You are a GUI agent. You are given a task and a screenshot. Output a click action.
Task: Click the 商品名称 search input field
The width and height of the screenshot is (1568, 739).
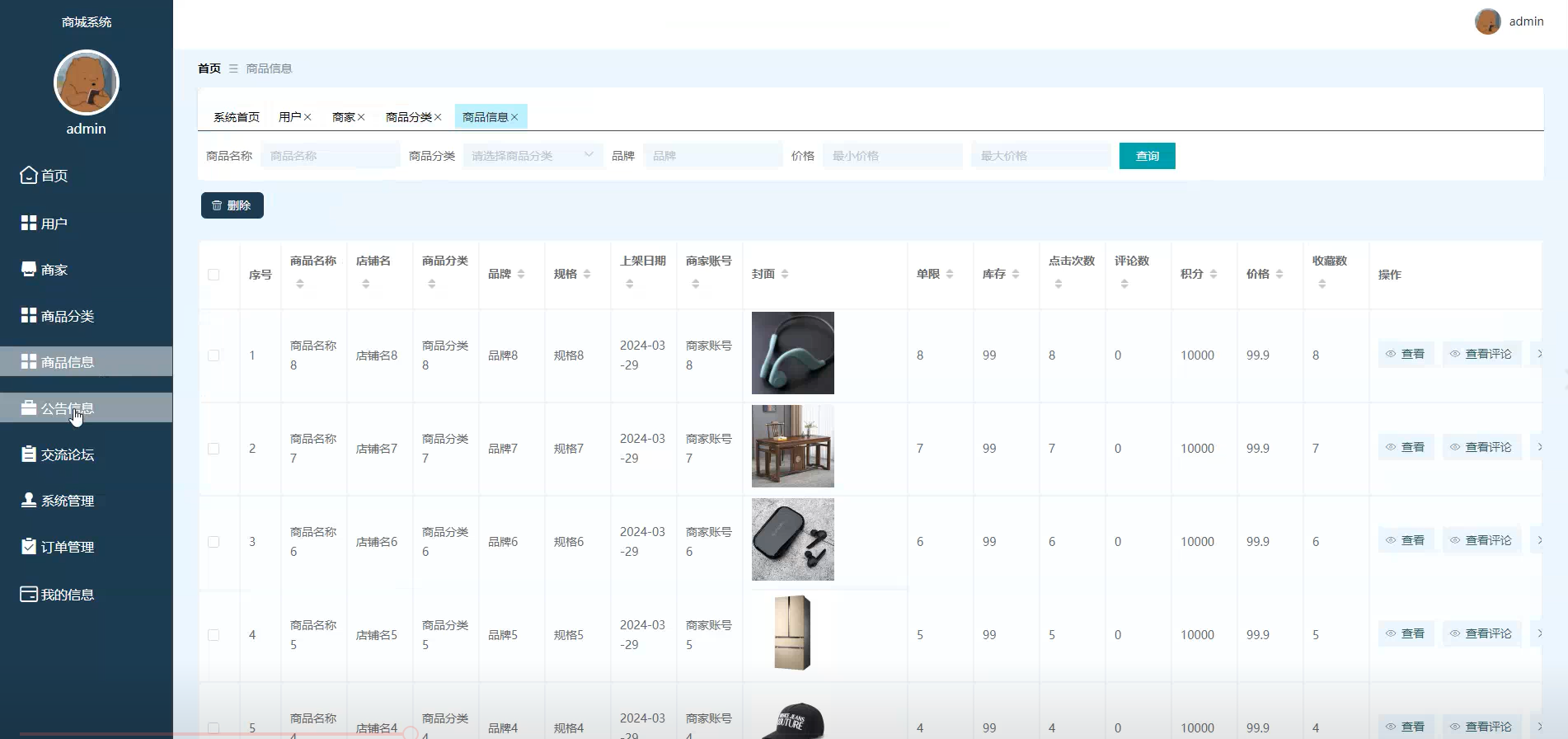pyautogui.click(x=331, y=155)
